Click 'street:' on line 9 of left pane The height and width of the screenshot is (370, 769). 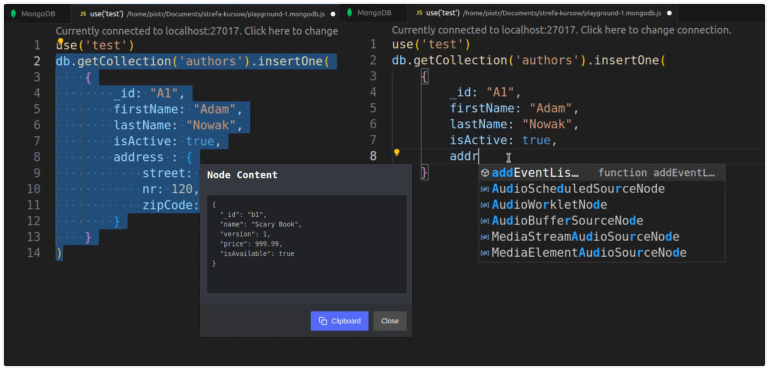167,173
